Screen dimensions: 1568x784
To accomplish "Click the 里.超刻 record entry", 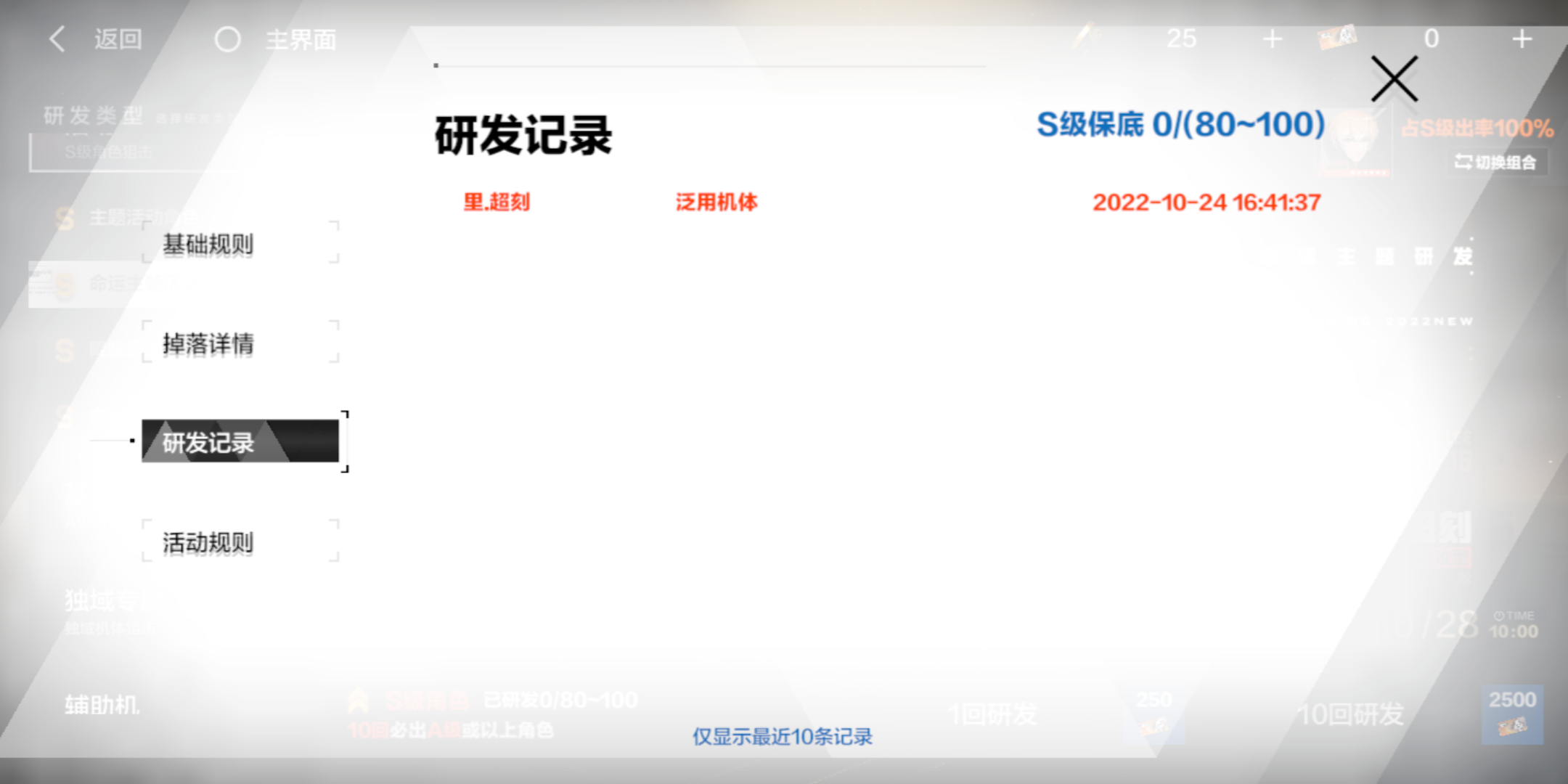I will 497,202.
